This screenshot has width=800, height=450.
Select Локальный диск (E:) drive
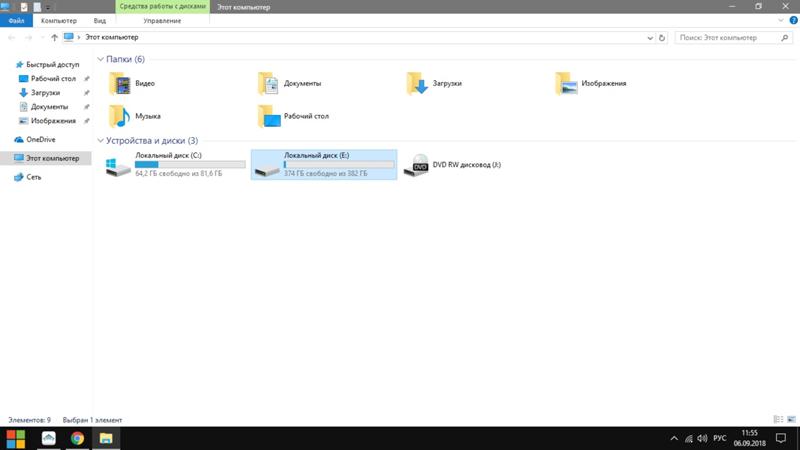pos(324,164)
